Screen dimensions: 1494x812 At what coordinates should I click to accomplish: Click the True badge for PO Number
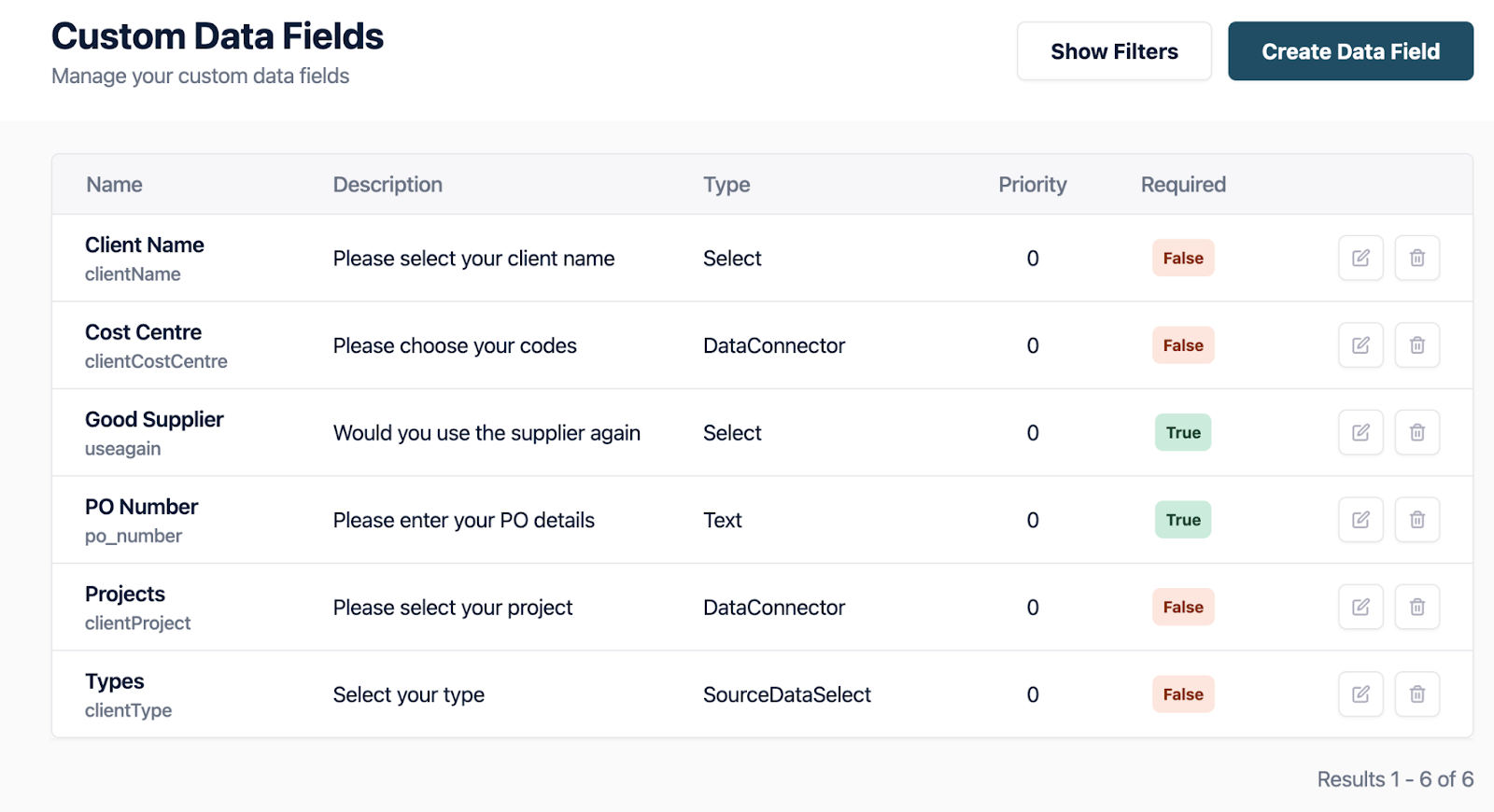pos(1183,520)
